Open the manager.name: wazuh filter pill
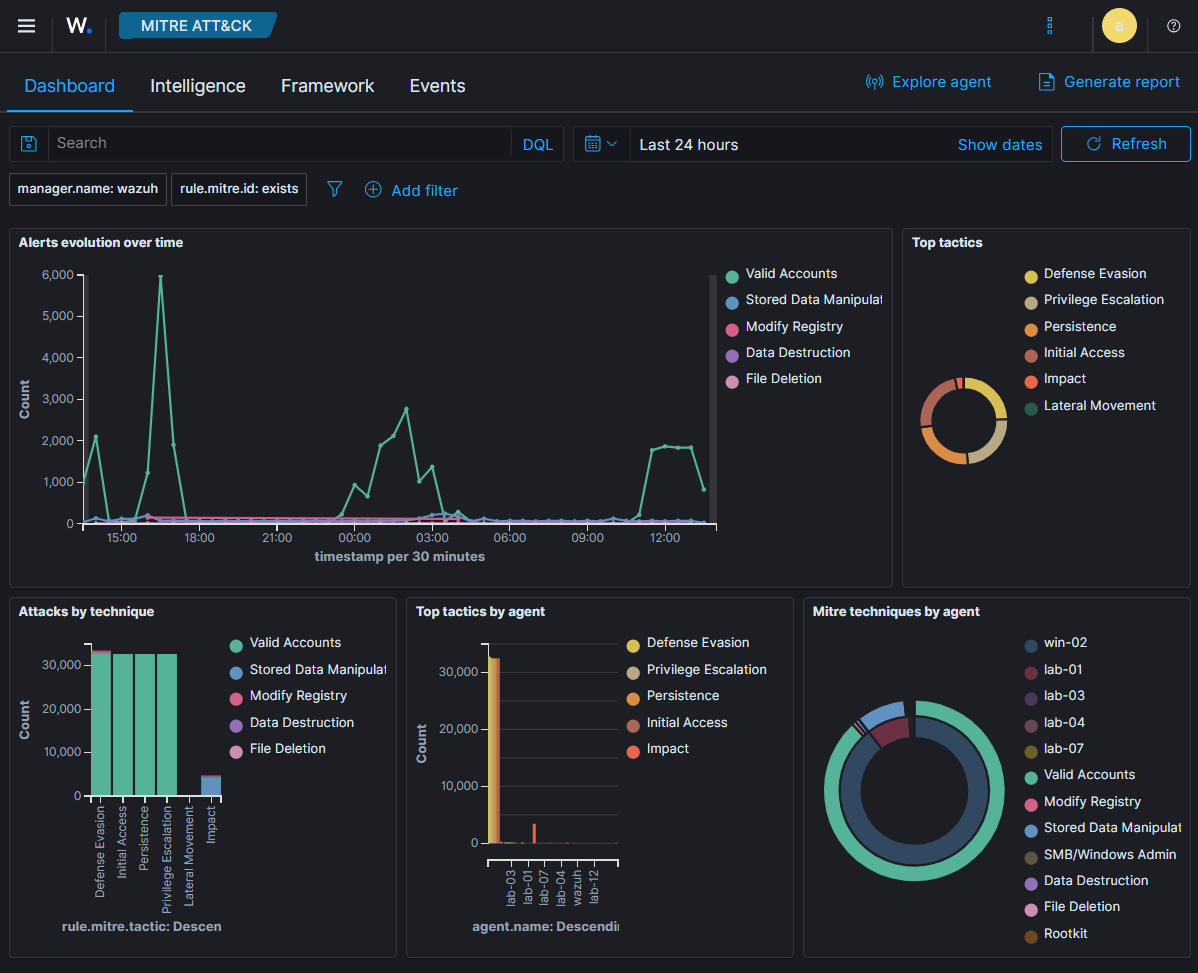1198x973 pixels. point(88,189)
